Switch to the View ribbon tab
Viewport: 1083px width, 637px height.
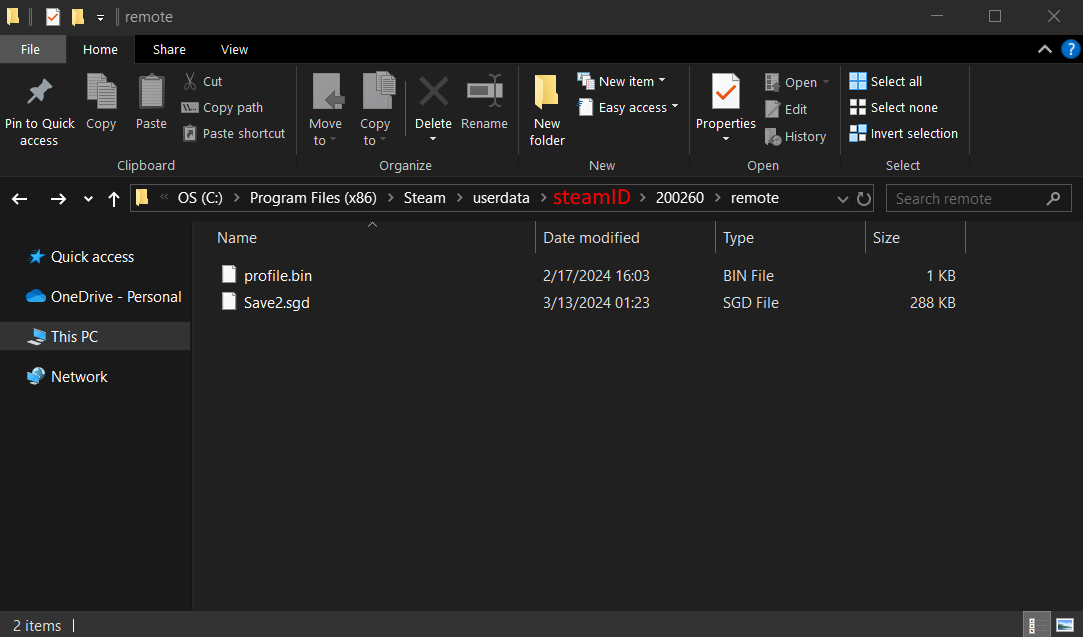pos(234,50)
